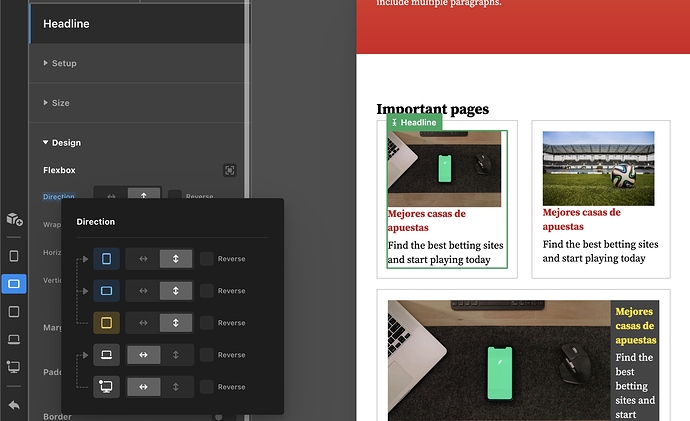Enable Reverse for tablet row
The width and height of the screenshot is (690, 421).
point(207,323)
